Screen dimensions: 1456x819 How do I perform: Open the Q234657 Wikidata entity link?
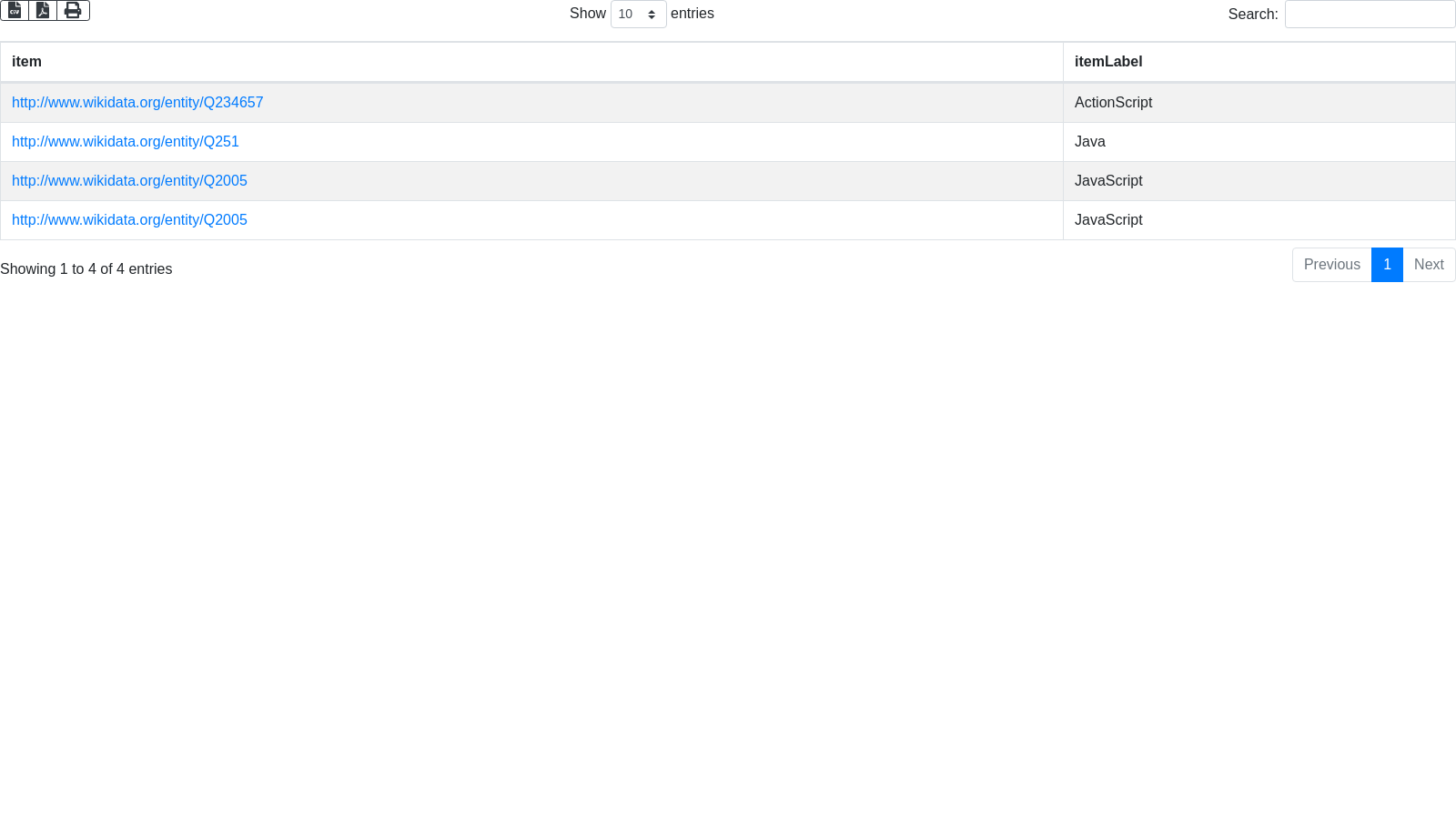tap(137, 103)
